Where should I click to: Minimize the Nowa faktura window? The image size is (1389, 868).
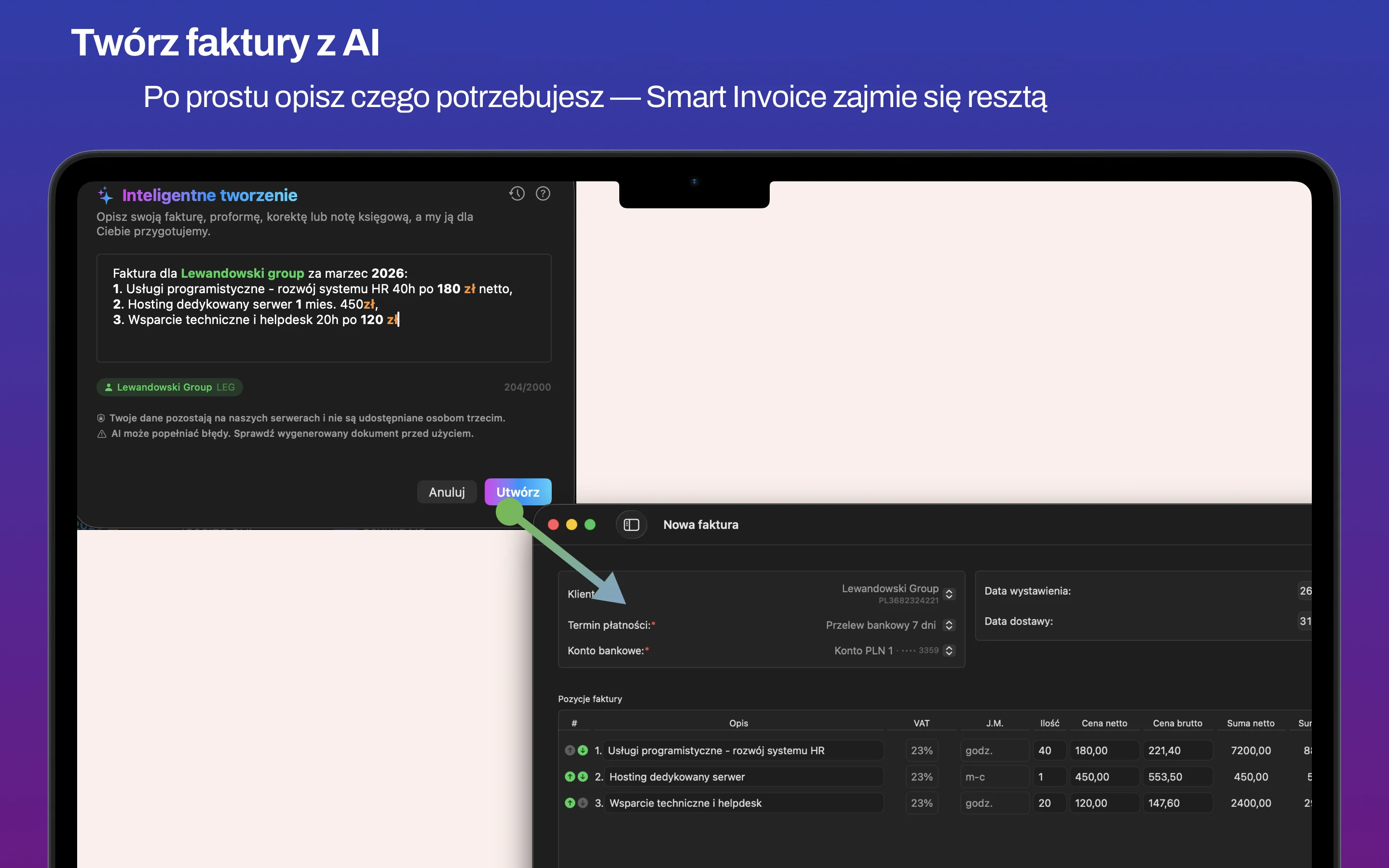click(x=572, y=525)
